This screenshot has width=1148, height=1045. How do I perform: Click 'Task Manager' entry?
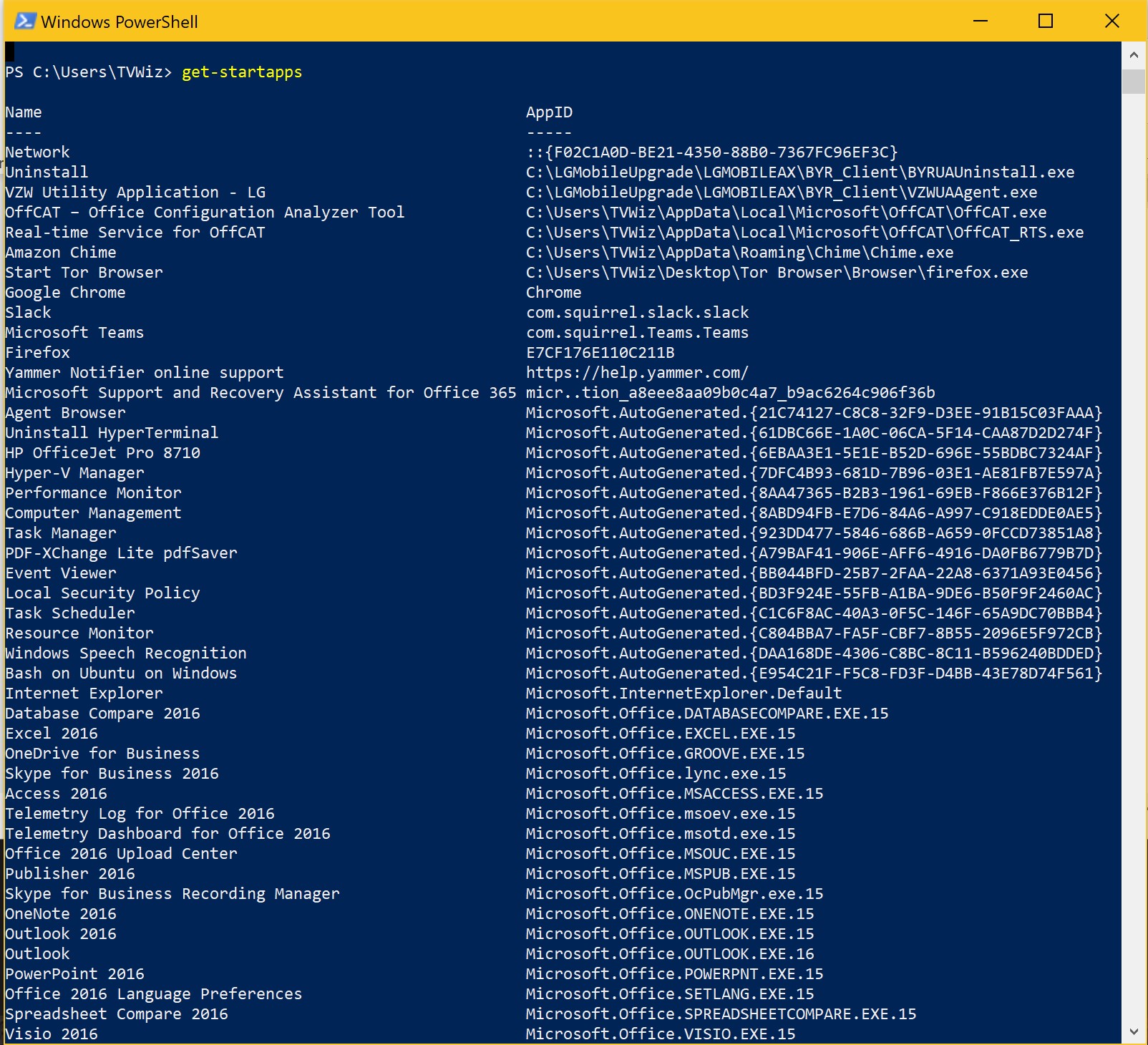coord(61,533)
